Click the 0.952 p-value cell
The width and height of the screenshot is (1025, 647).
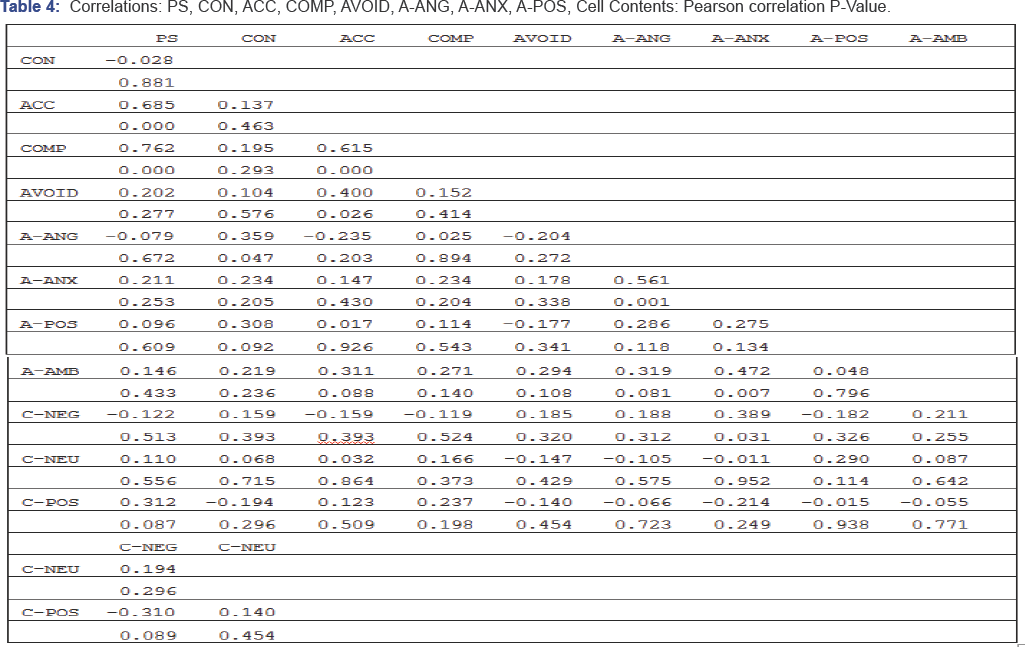[740, 481]
